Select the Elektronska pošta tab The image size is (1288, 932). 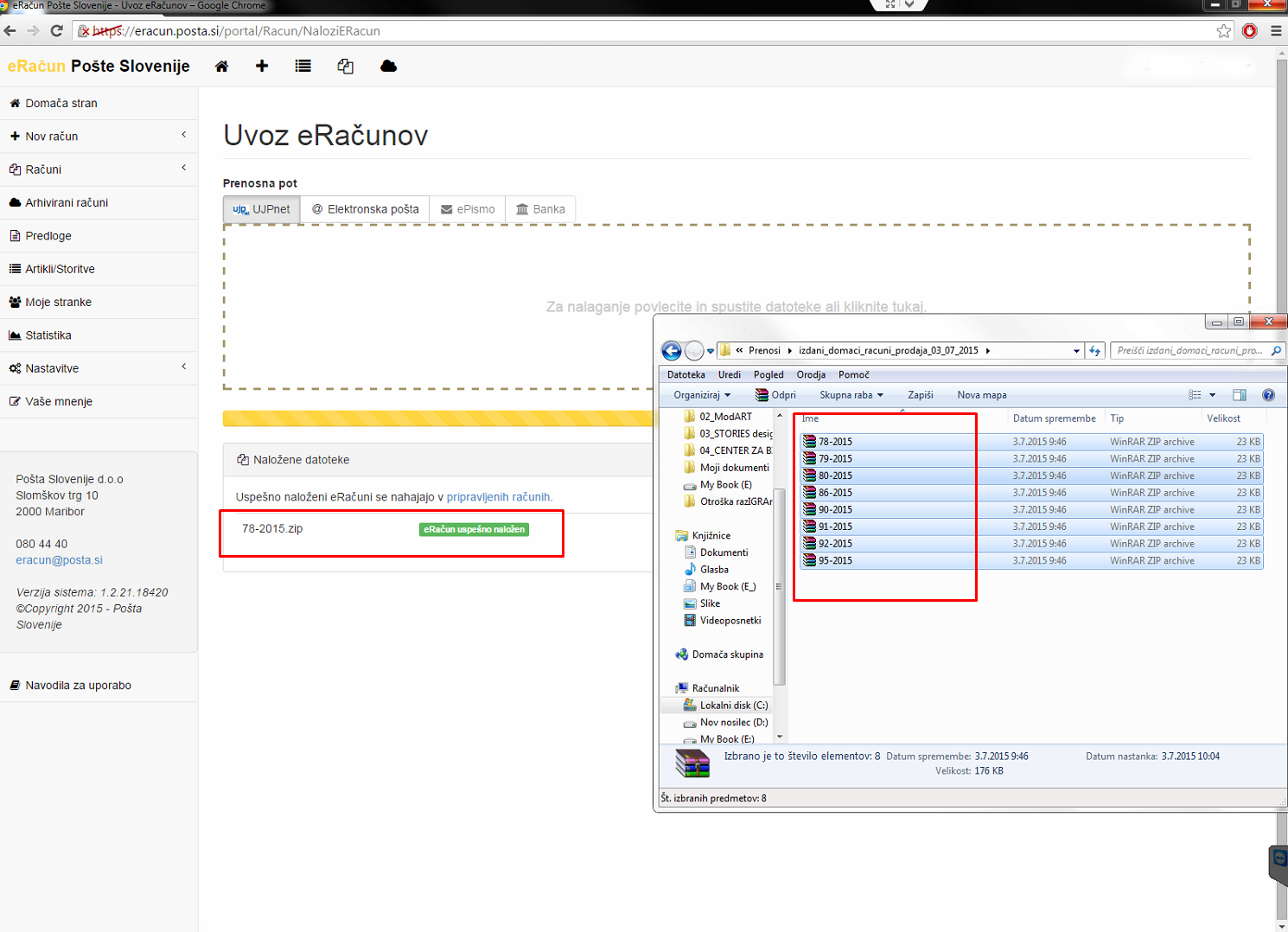tap(365, 209)
